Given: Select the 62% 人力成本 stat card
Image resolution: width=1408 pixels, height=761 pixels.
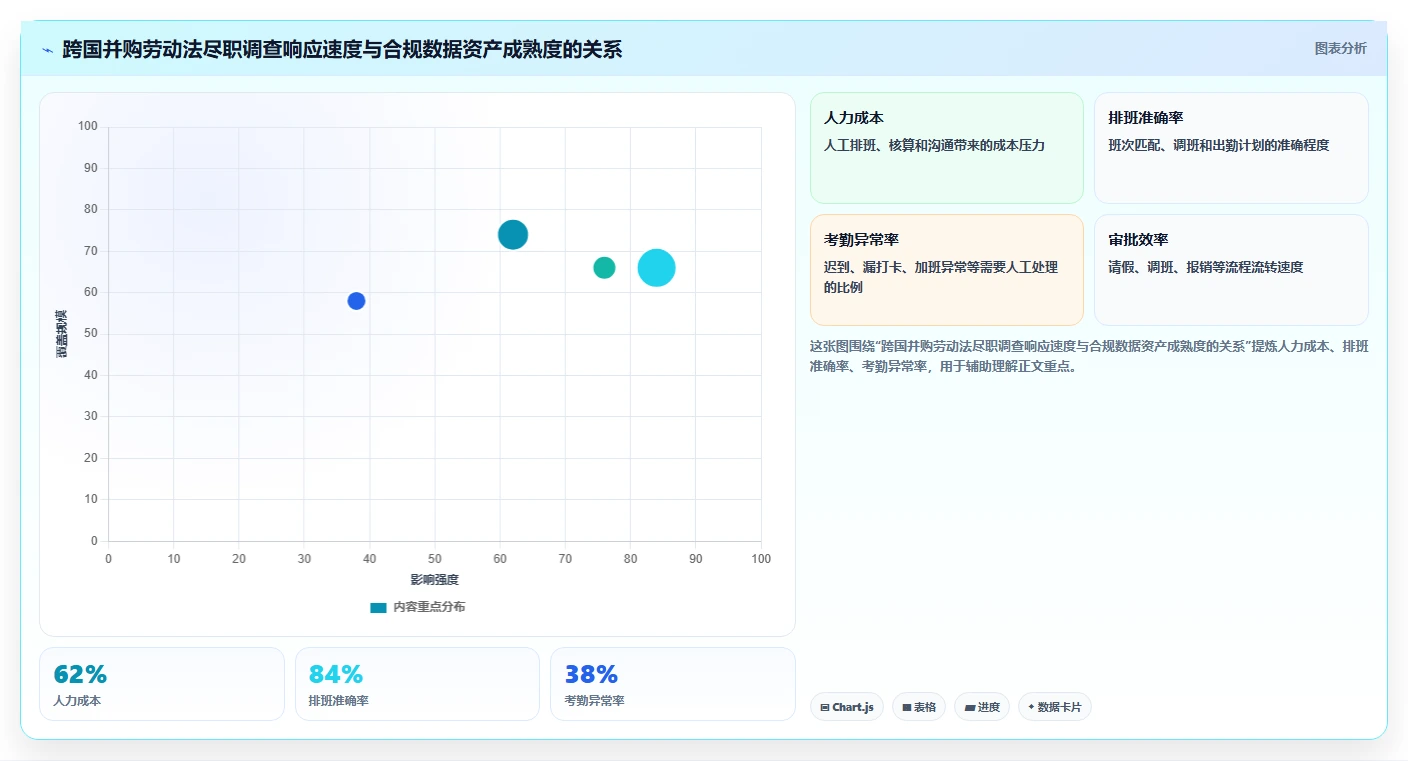Looking at the screenshot, I should [162, 684].
